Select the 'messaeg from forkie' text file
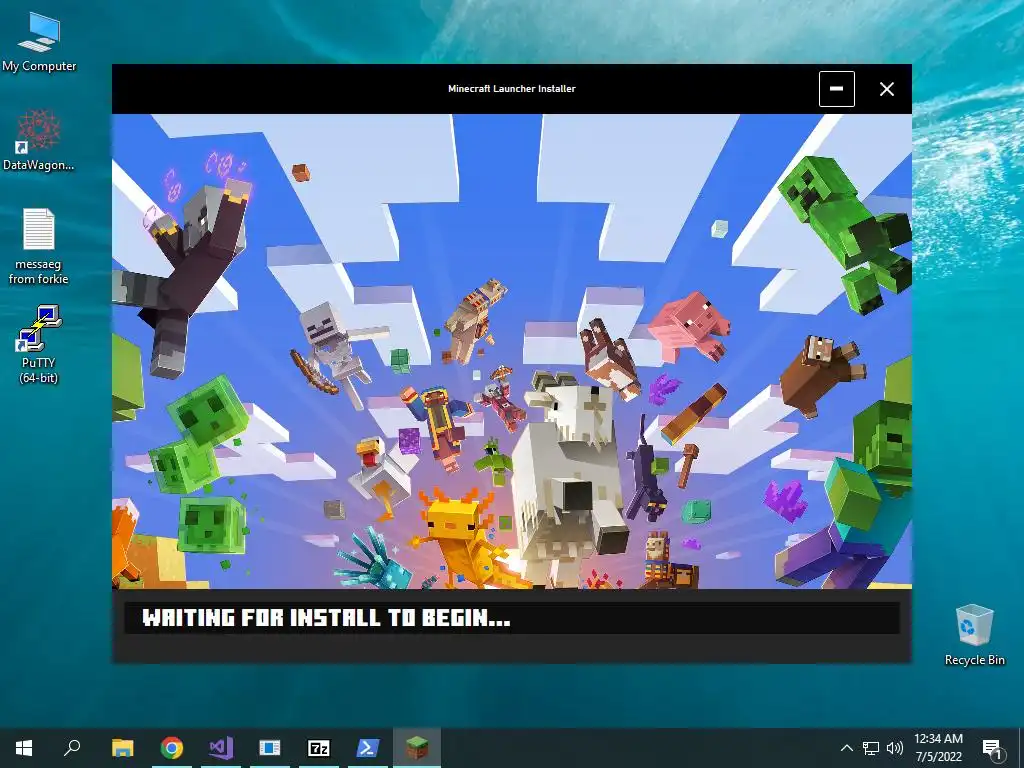1024x768 pixels. (x=39, y=246)
